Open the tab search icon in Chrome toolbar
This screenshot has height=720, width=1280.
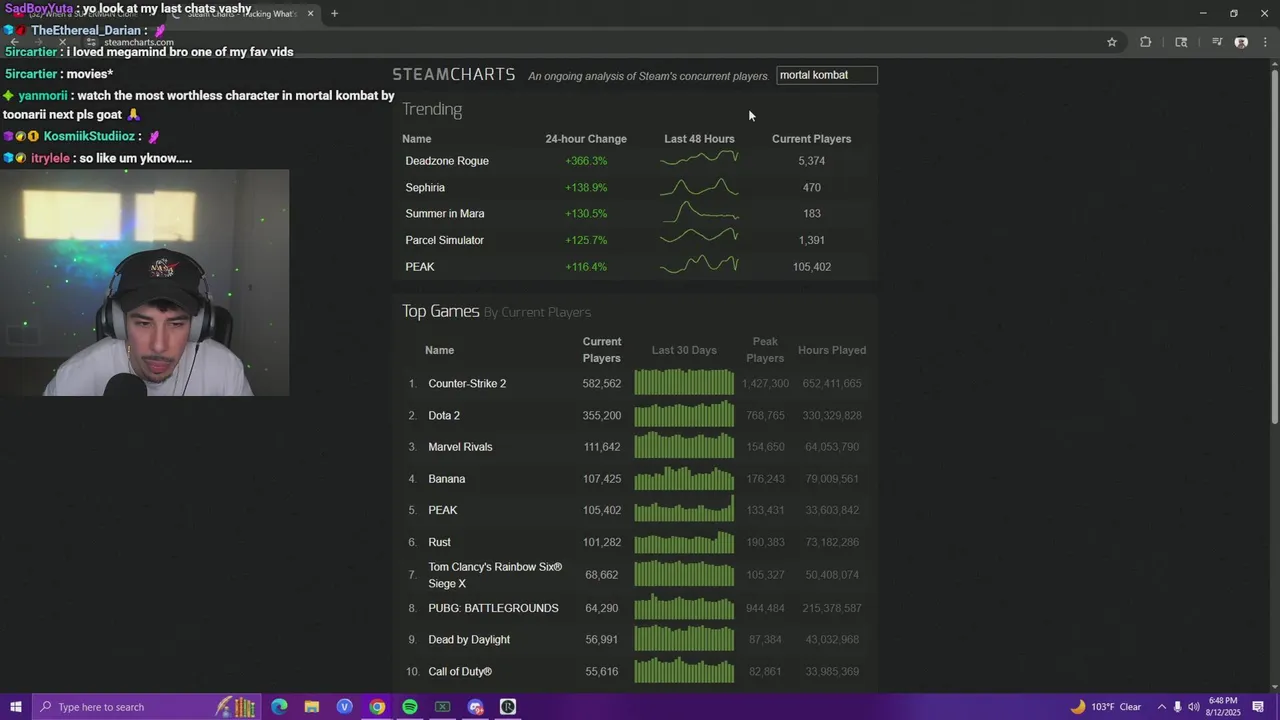(x=1181, y=42)
